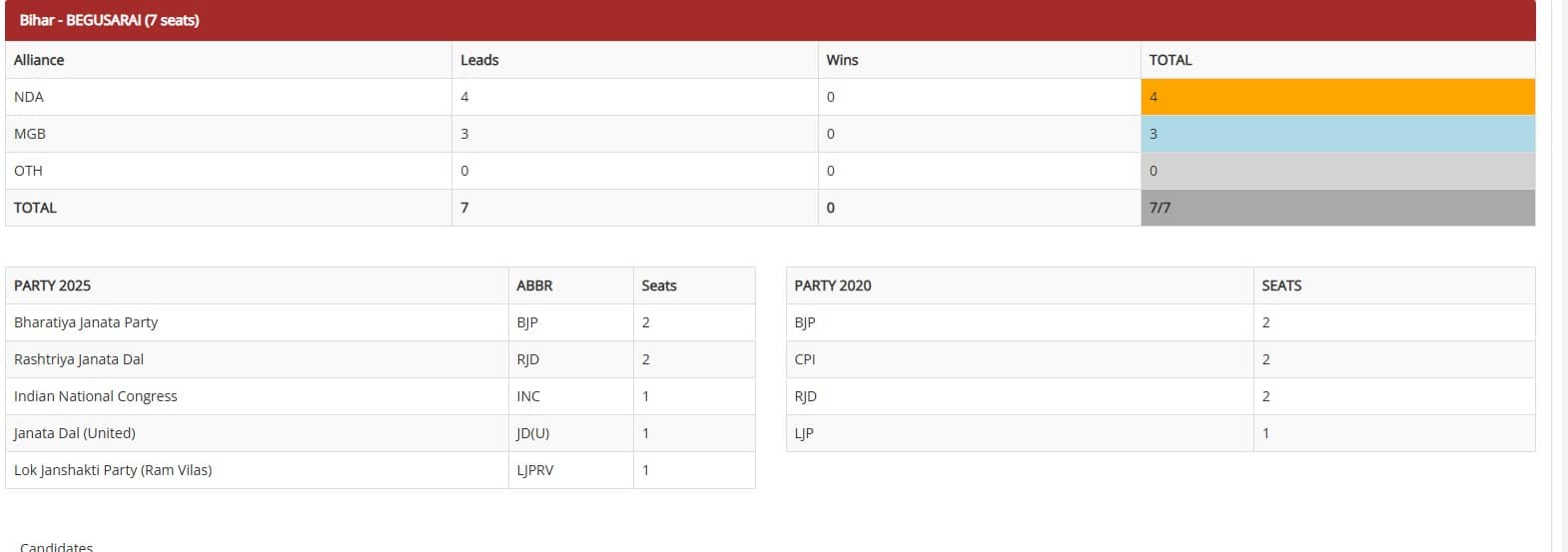
Task: Select the MGB alliance row label
Action: [x=30, y=134]
